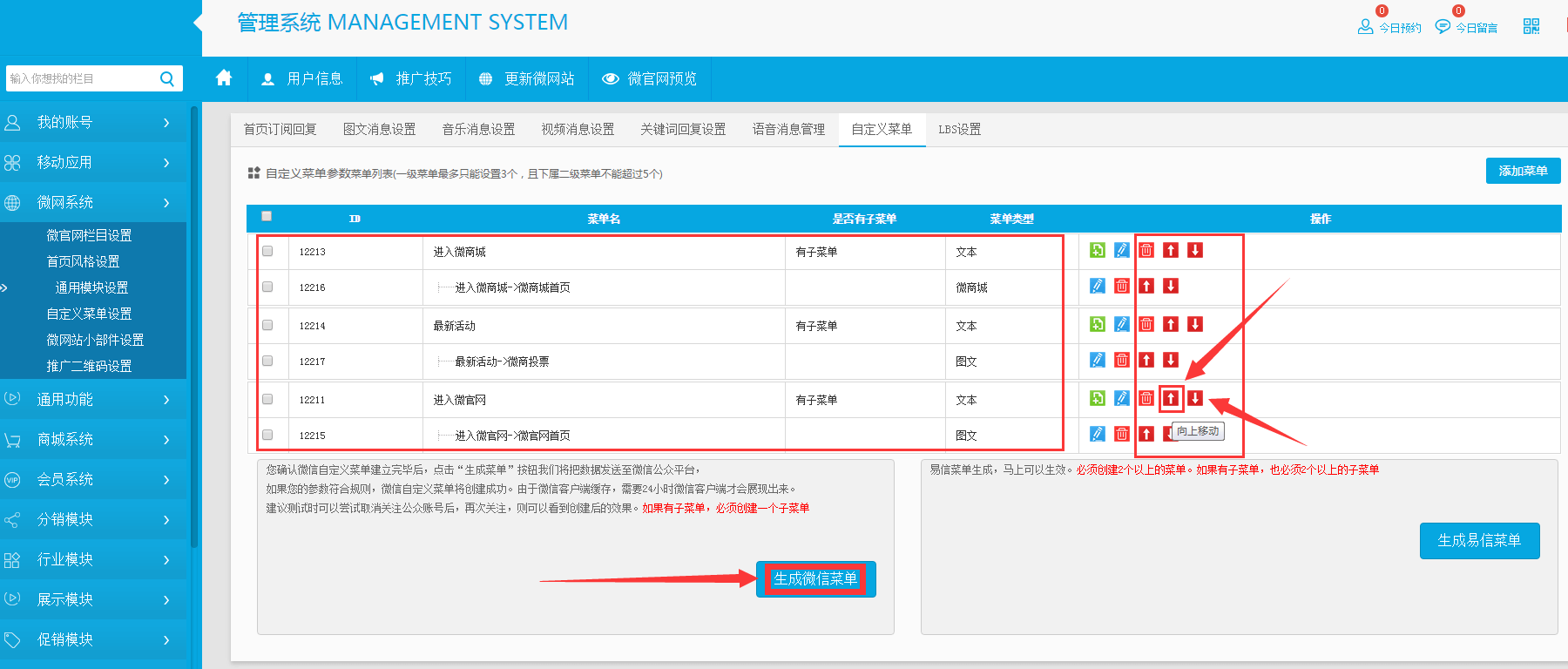Expand 分销模块 sidebar section
1568x669 pixels.
(x=93, y=520)
